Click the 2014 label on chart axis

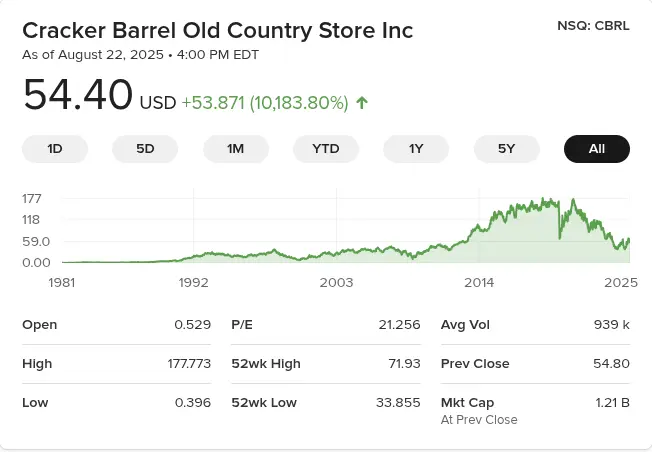pos(479,283)
